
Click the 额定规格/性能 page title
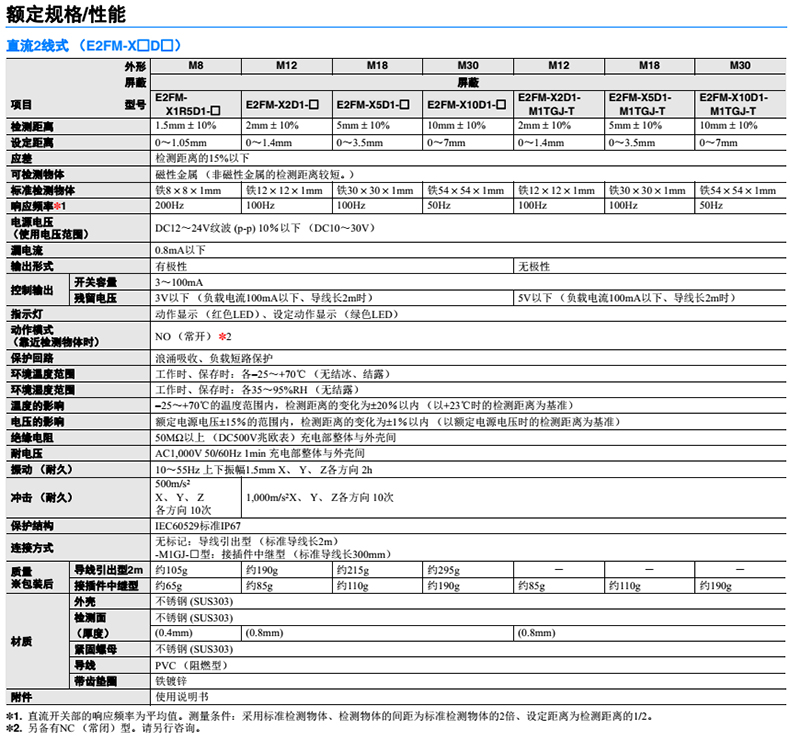click(68, 15)
